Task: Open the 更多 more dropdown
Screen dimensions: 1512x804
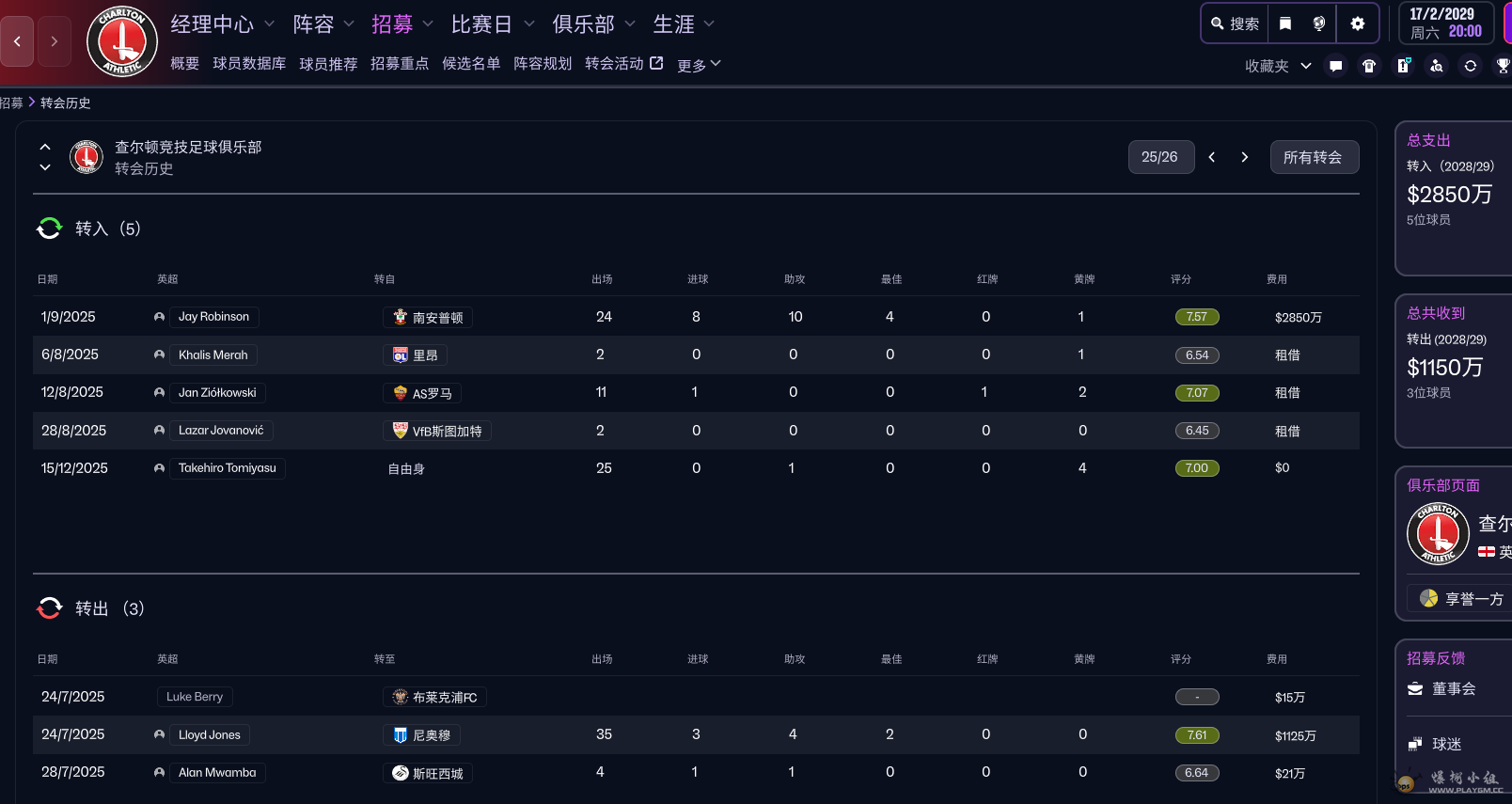Action: tap(699, 65)
